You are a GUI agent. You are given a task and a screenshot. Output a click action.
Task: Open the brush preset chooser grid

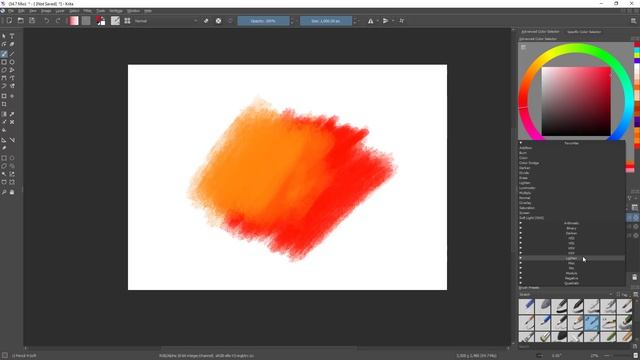click(127, 20)
